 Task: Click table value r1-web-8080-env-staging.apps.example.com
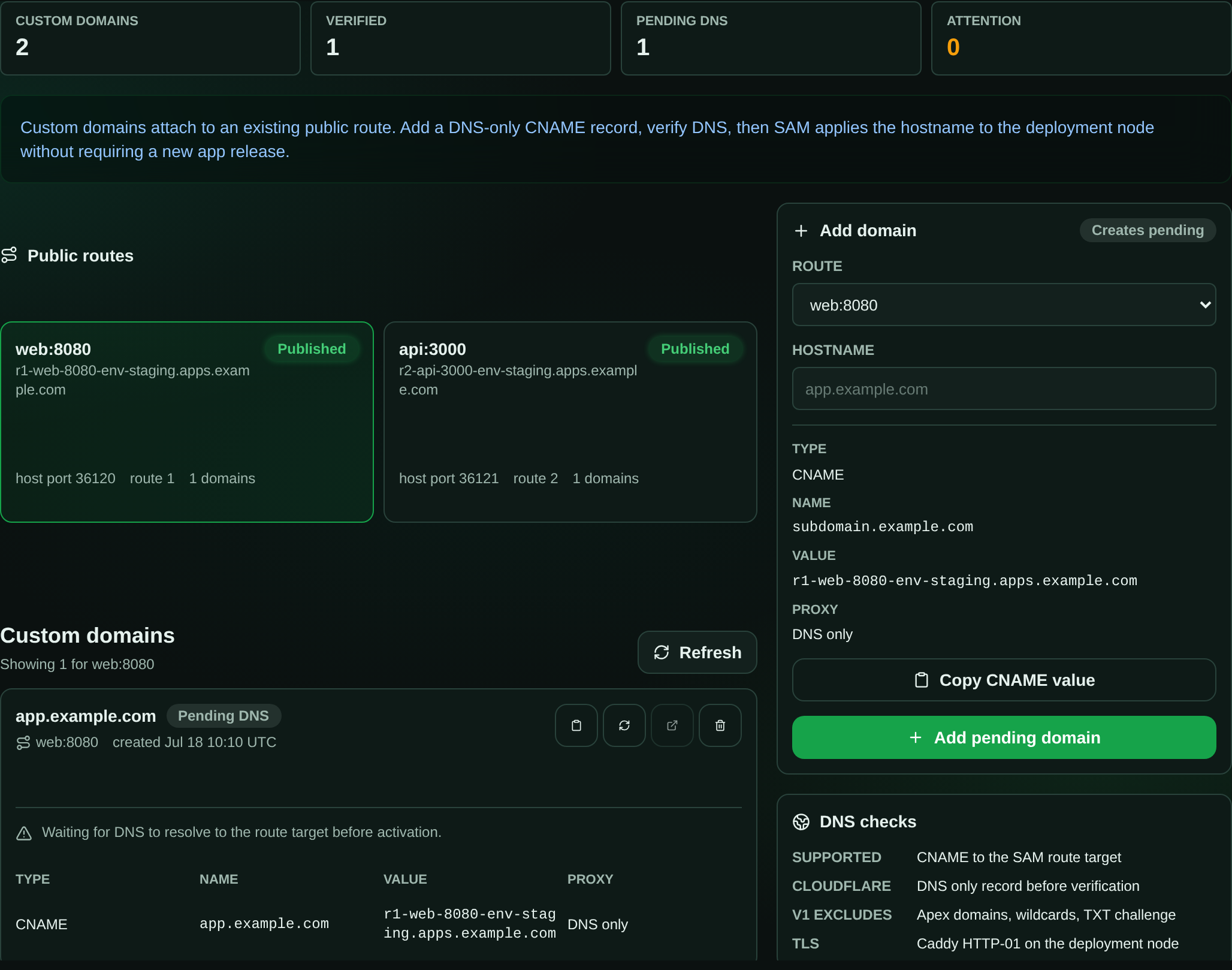[470, 924]
